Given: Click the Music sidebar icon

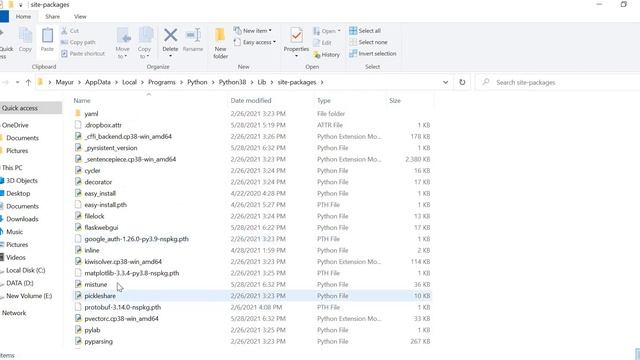Looking at the screenshot, I should coord(2,231).
